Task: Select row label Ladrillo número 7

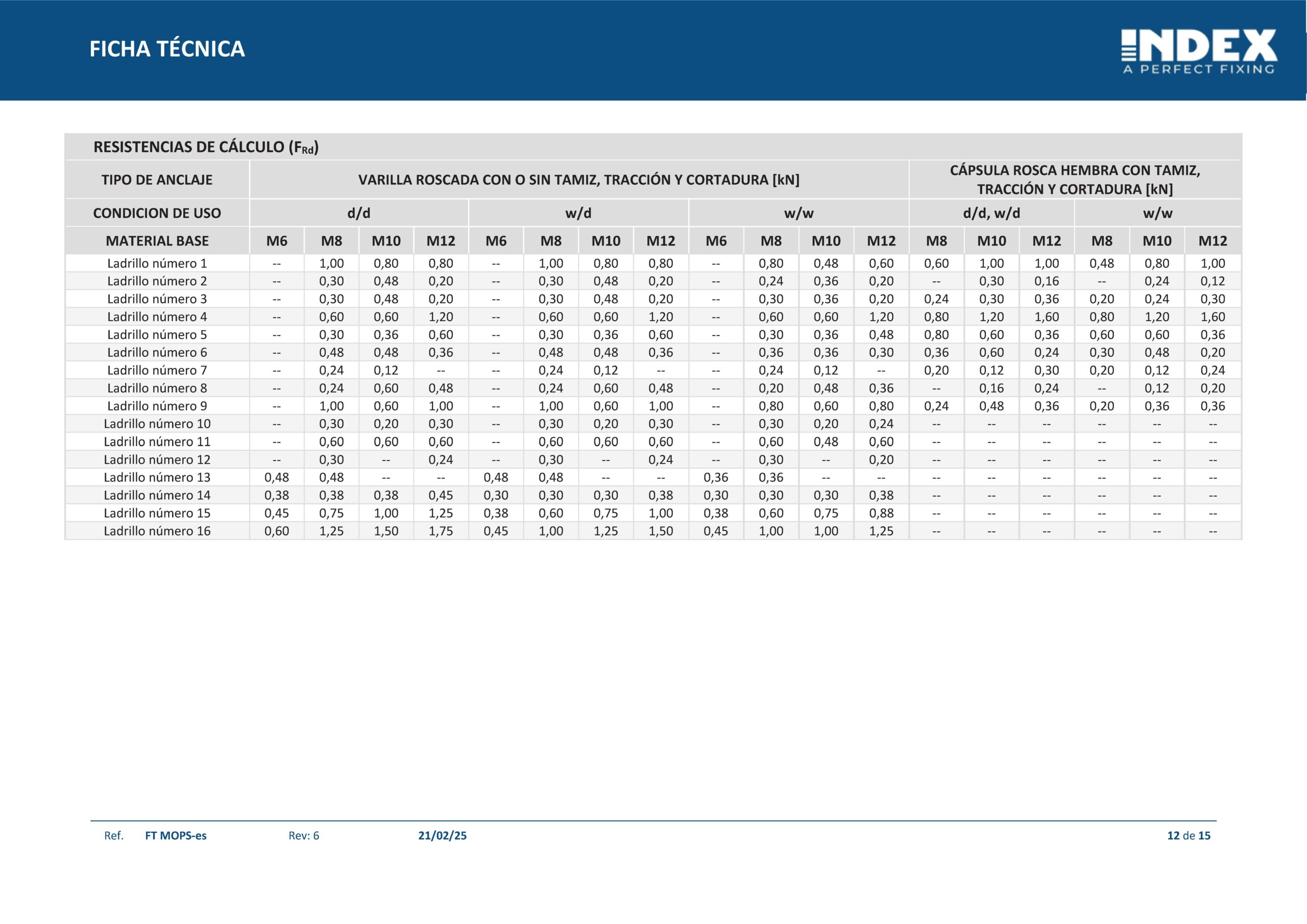Action: [x=157, y=370]
